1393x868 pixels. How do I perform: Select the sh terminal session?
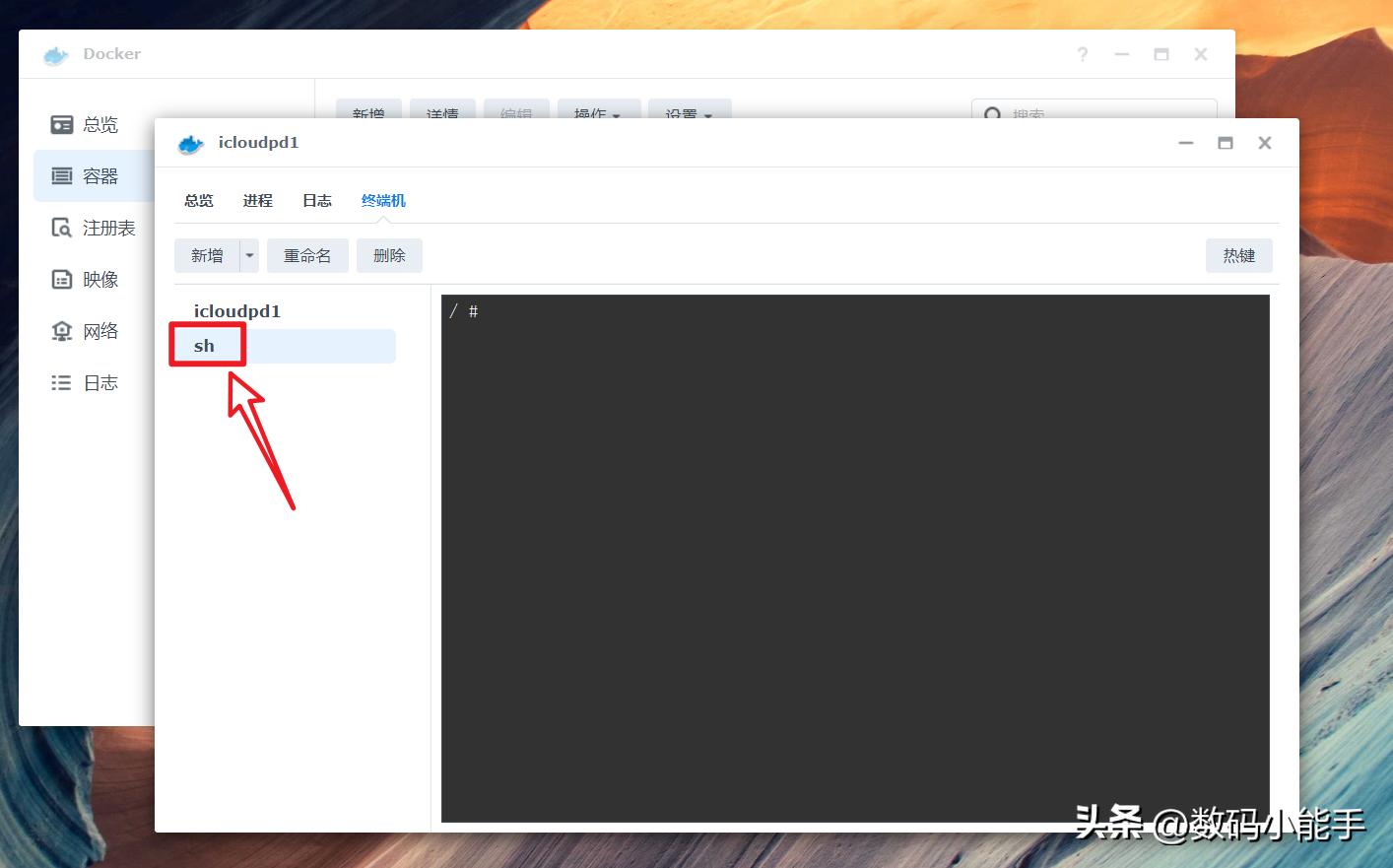pyautogui.click(x=205, y=346)
